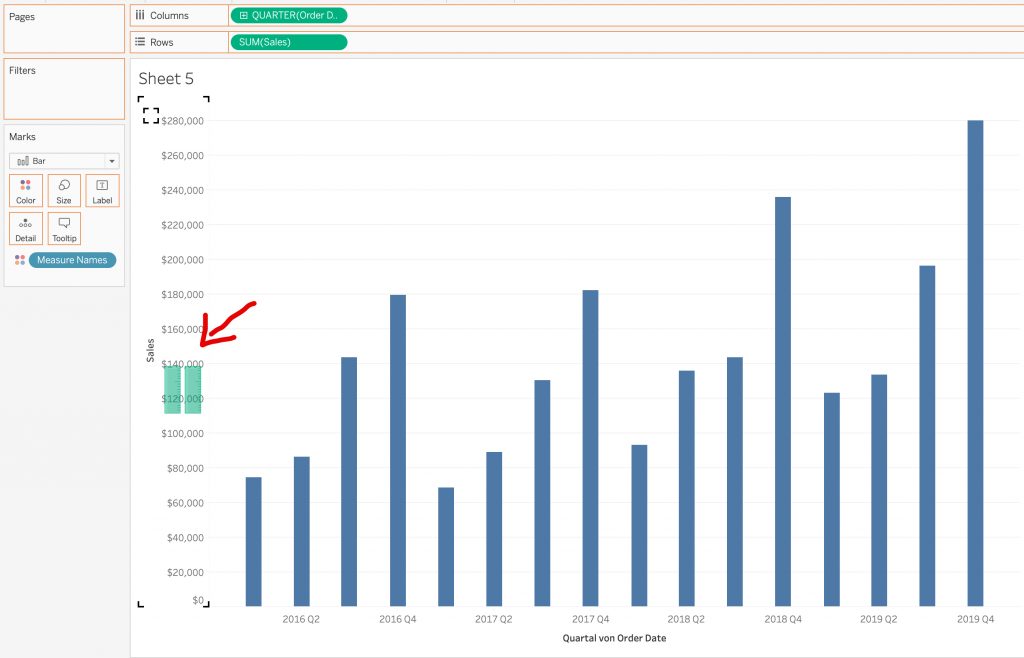The width and height of the screenshot is (1024, 658).
Task: Click the Sheet 5 title
Action: (166, 78)
